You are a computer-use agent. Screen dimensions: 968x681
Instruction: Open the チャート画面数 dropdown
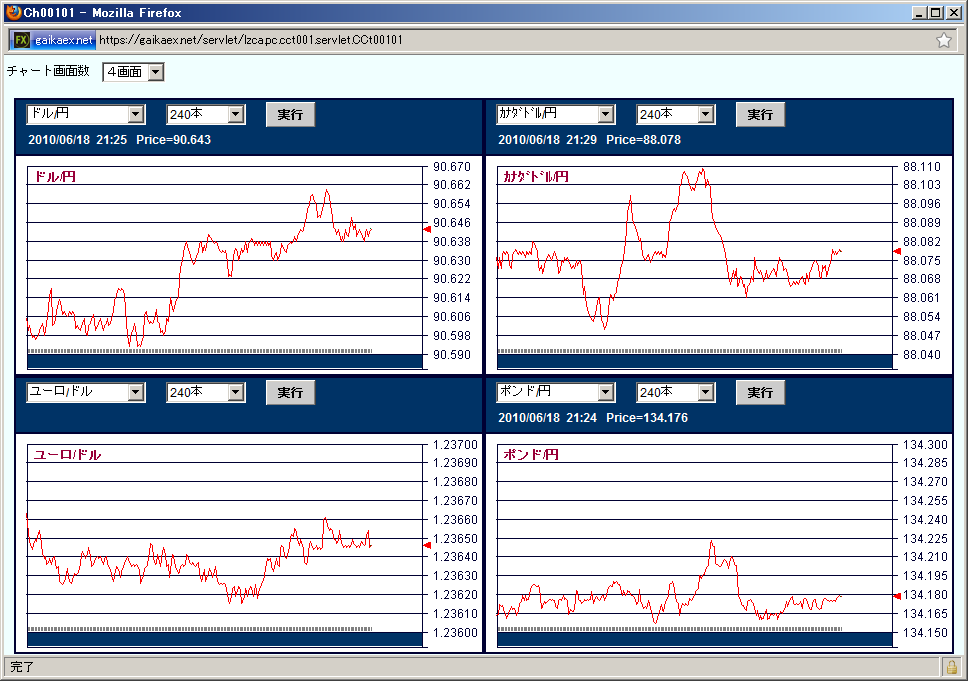pos(133,72)
